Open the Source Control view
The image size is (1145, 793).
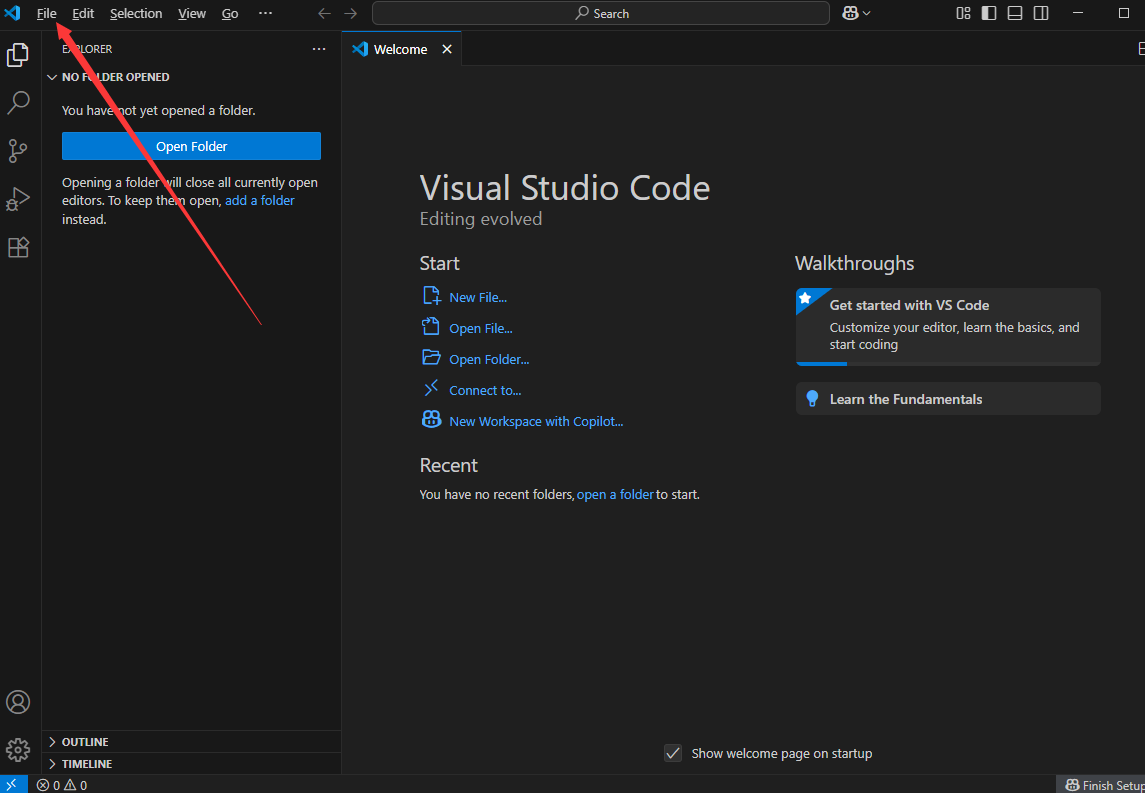pos(18,151)
